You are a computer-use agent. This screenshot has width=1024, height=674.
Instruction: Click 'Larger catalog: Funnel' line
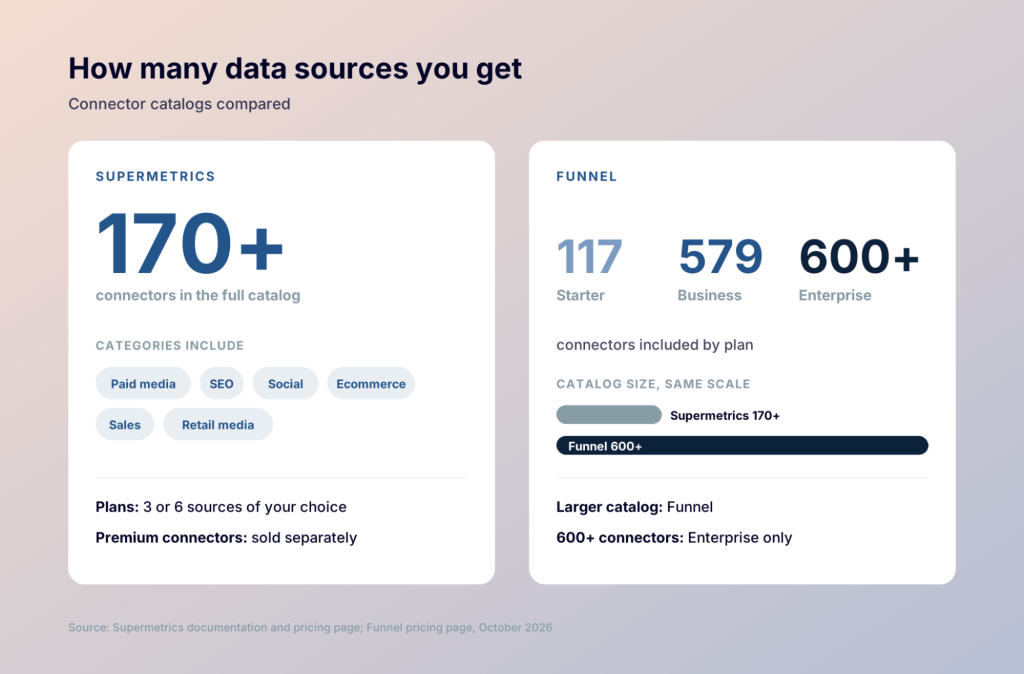(x=634, y=507)
